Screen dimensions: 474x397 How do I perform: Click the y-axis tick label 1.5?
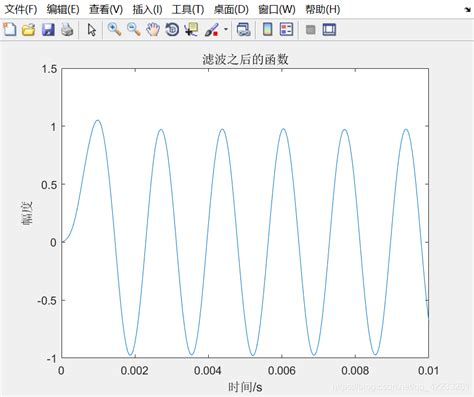pyautogui.click(x=49, y=69)
